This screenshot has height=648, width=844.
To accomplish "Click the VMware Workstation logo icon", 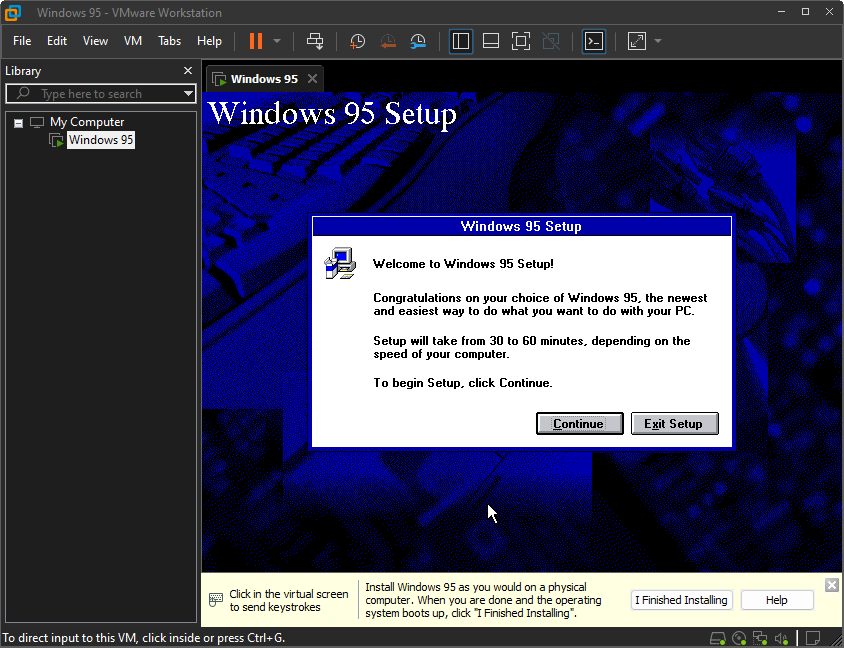I will click(13, 13).
